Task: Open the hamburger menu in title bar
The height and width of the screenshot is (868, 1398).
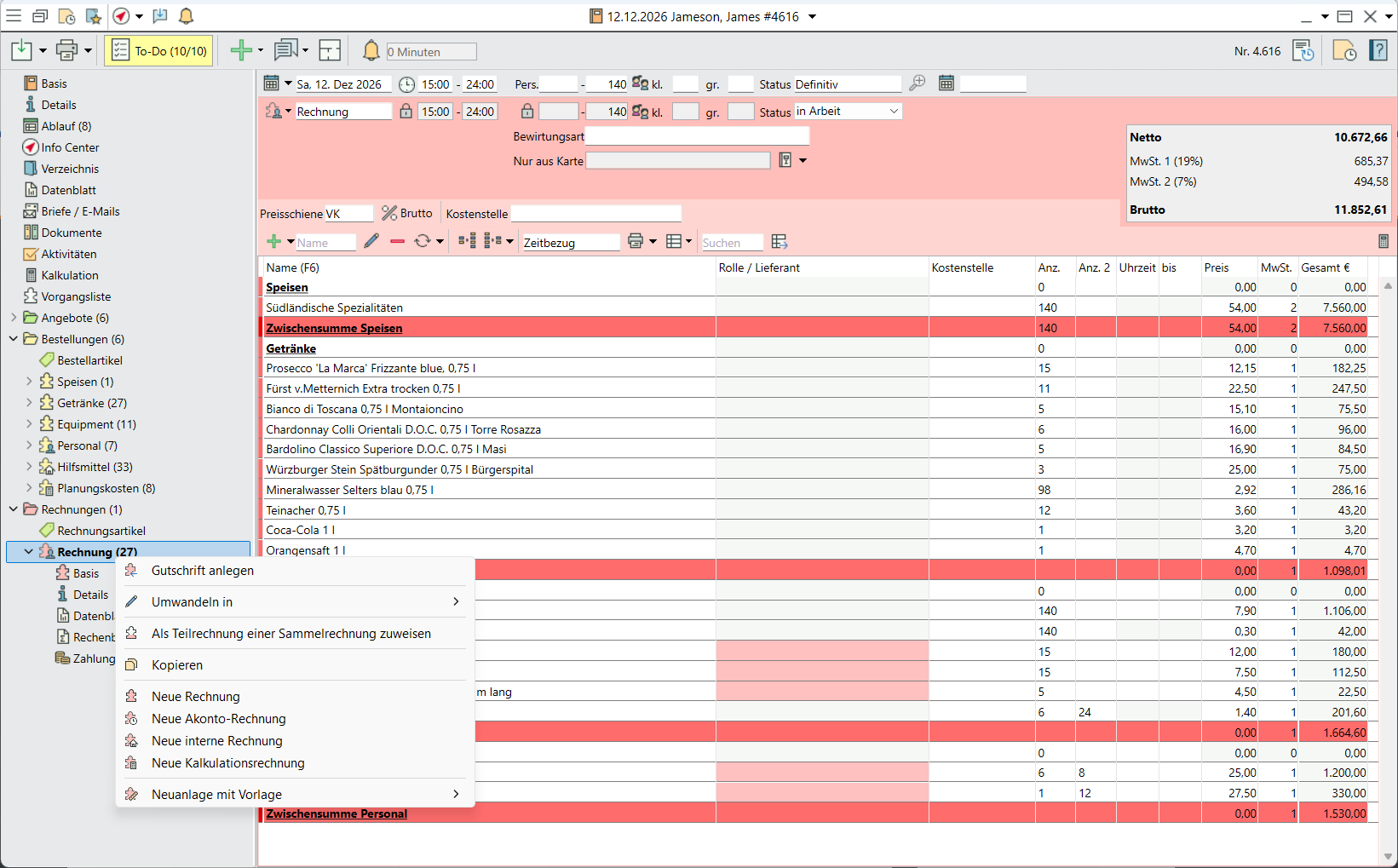Action: 14,16
